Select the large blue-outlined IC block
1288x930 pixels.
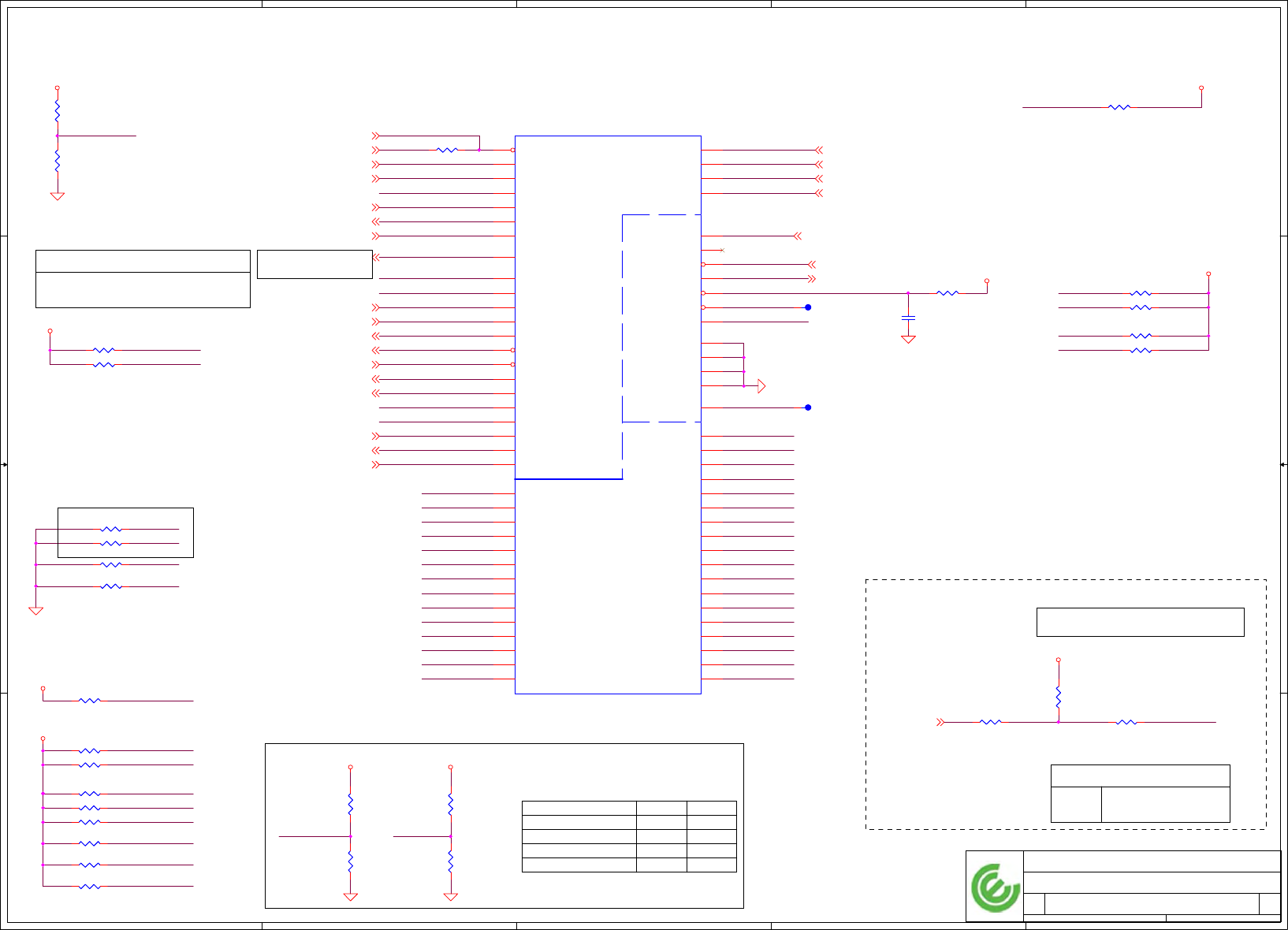(x=608, y=415)
